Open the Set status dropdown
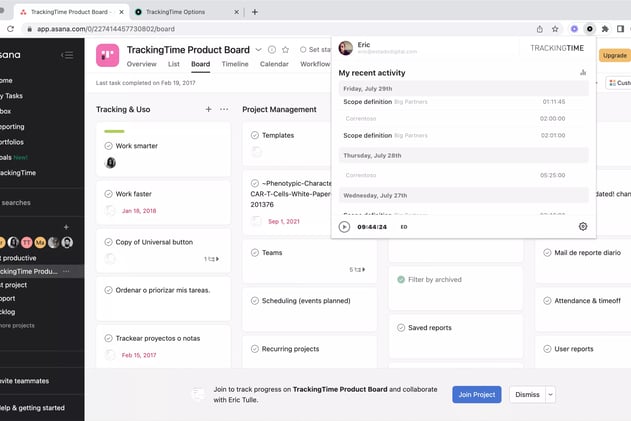This screenshot has width=631, height=421. click(x=316, y=50)
